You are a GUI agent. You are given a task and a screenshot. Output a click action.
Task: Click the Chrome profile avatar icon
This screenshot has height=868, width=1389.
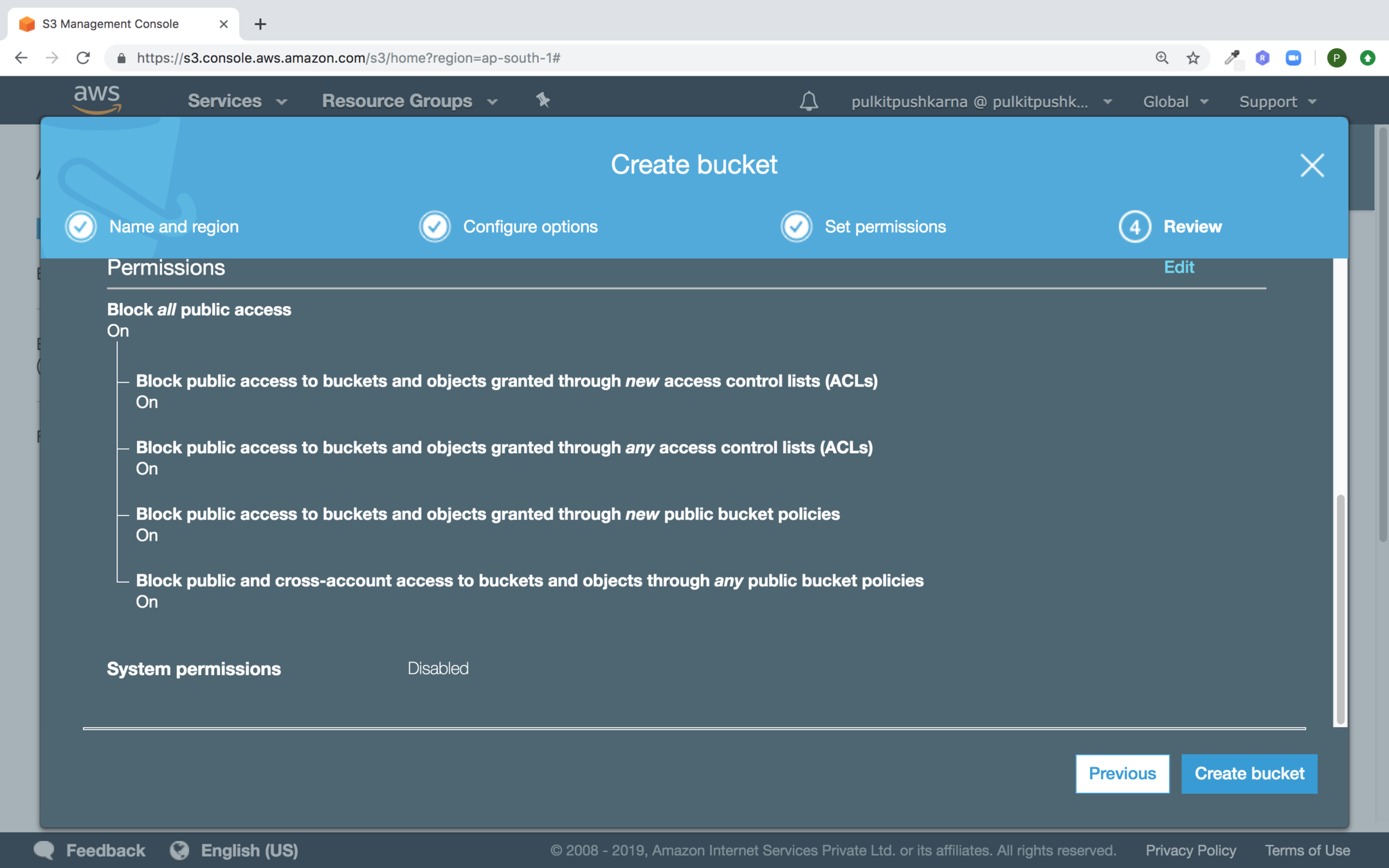tap(1336, 58)
